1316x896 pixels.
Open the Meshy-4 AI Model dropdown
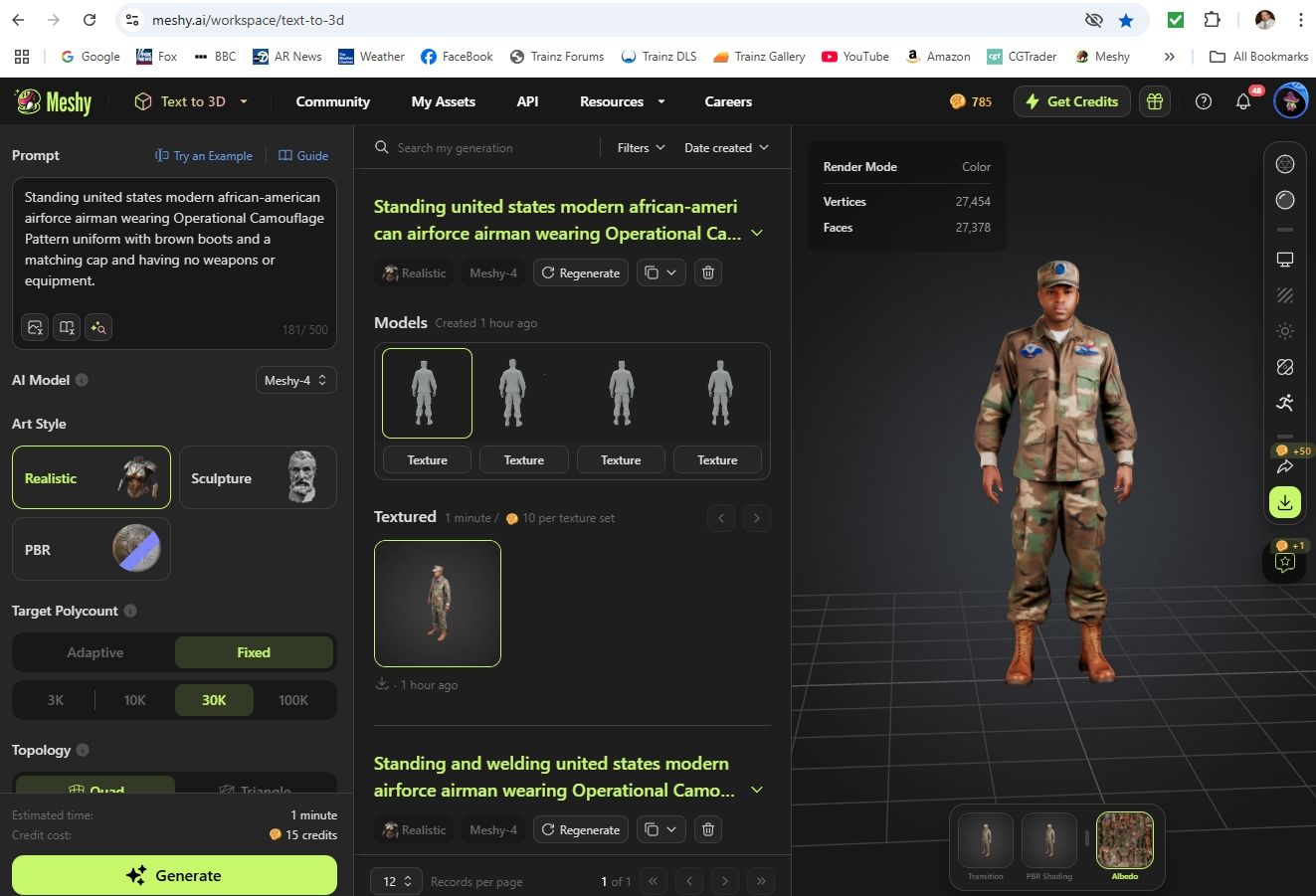click(x=295, y=380)
